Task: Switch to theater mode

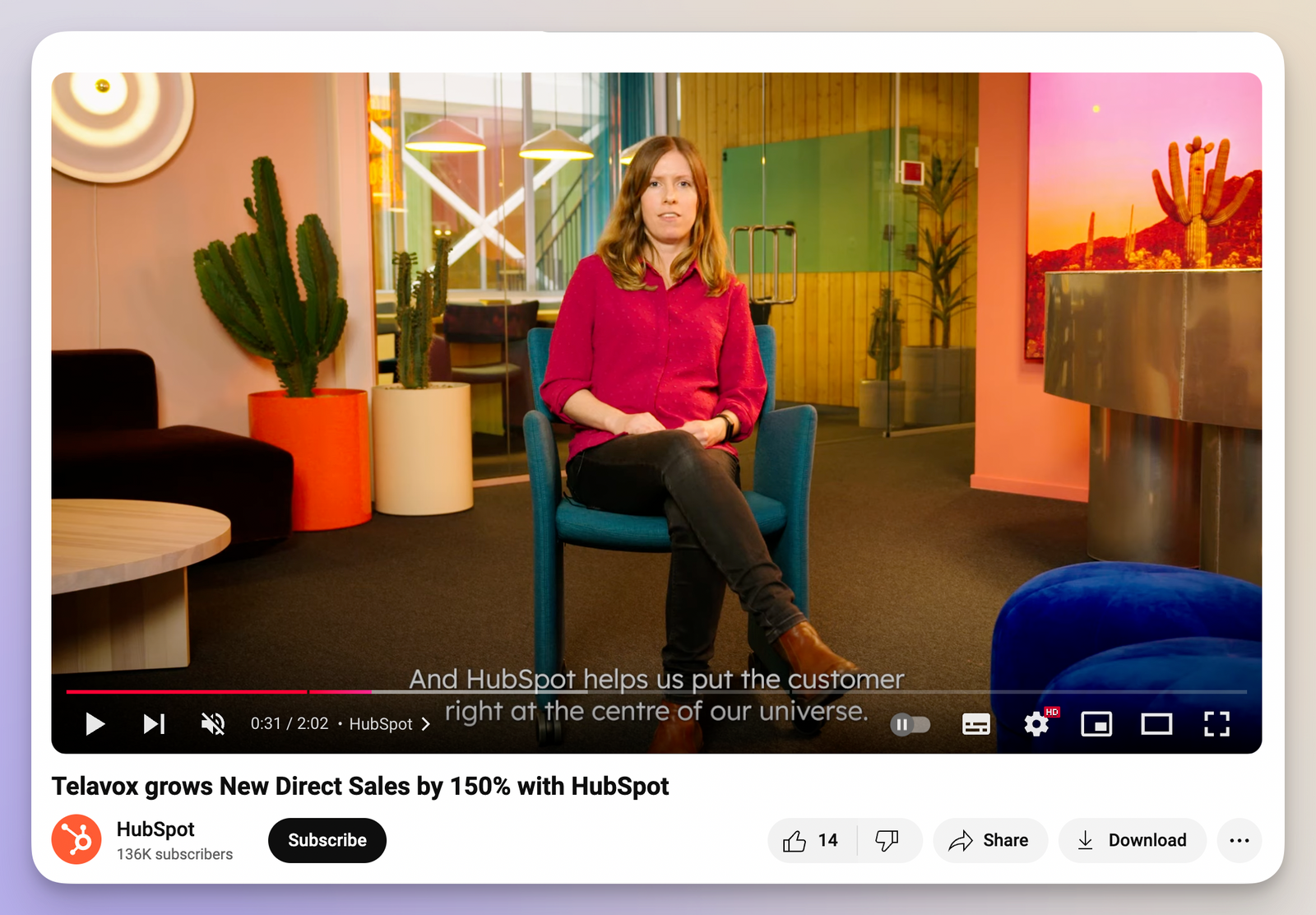Action: coord(1156,724)
